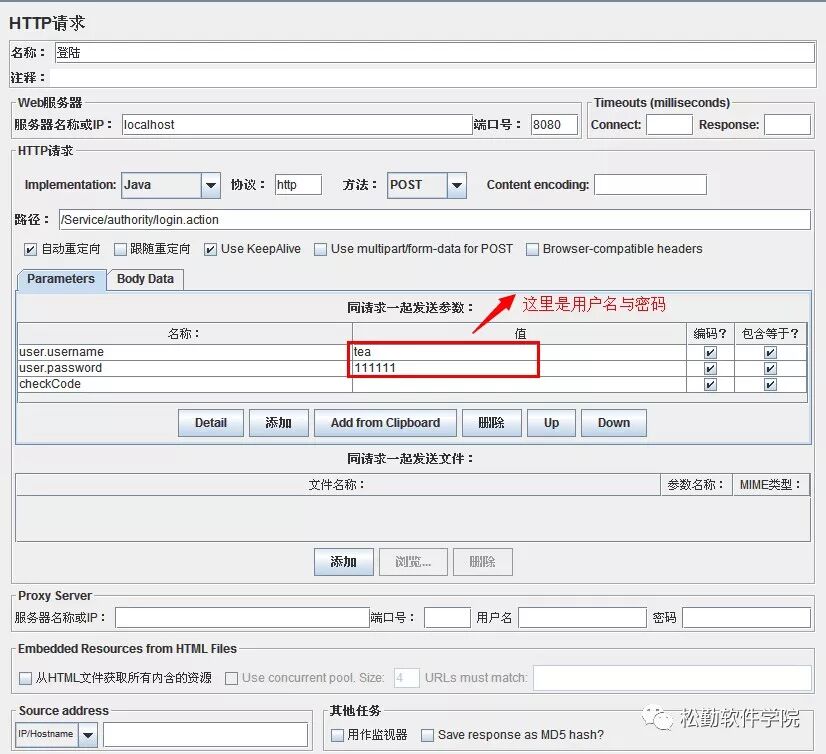
Task: Open the IP/Hostname source address dropdown
Action: click(56, 735)
